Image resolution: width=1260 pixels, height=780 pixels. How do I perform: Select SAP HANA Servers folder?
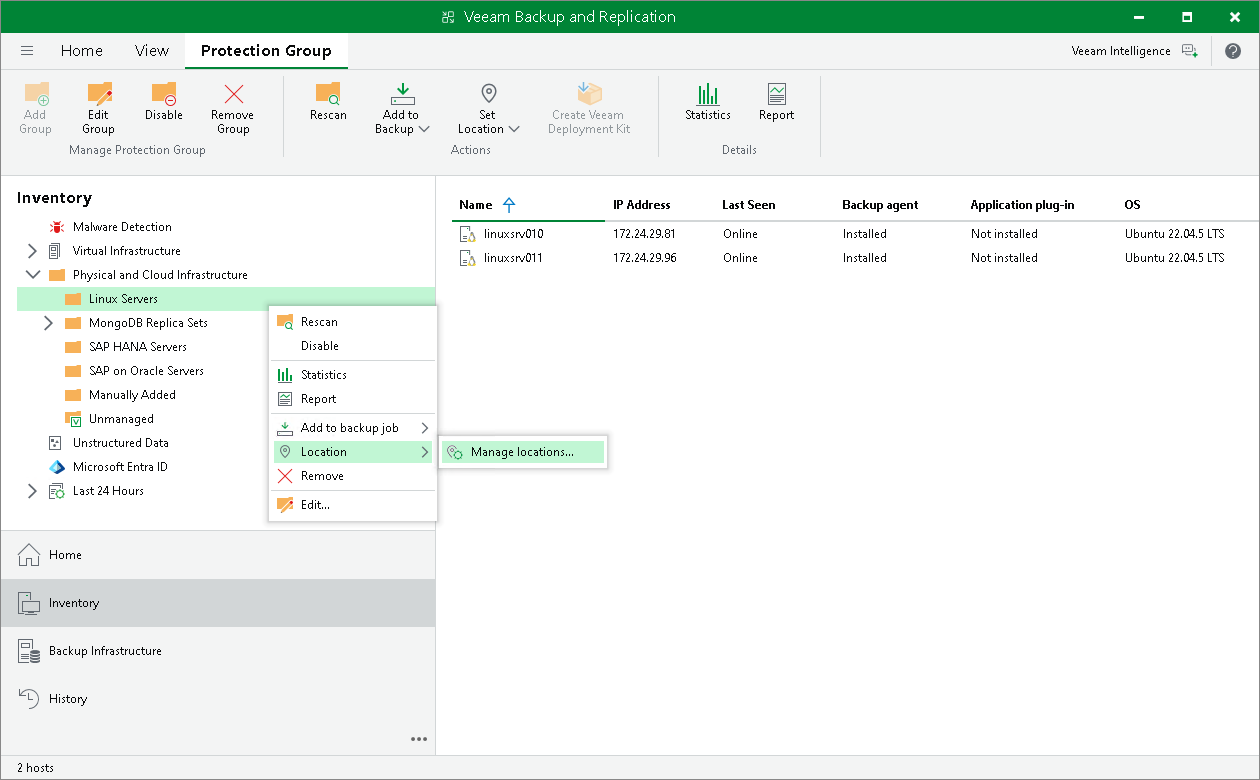coord(138,347)
